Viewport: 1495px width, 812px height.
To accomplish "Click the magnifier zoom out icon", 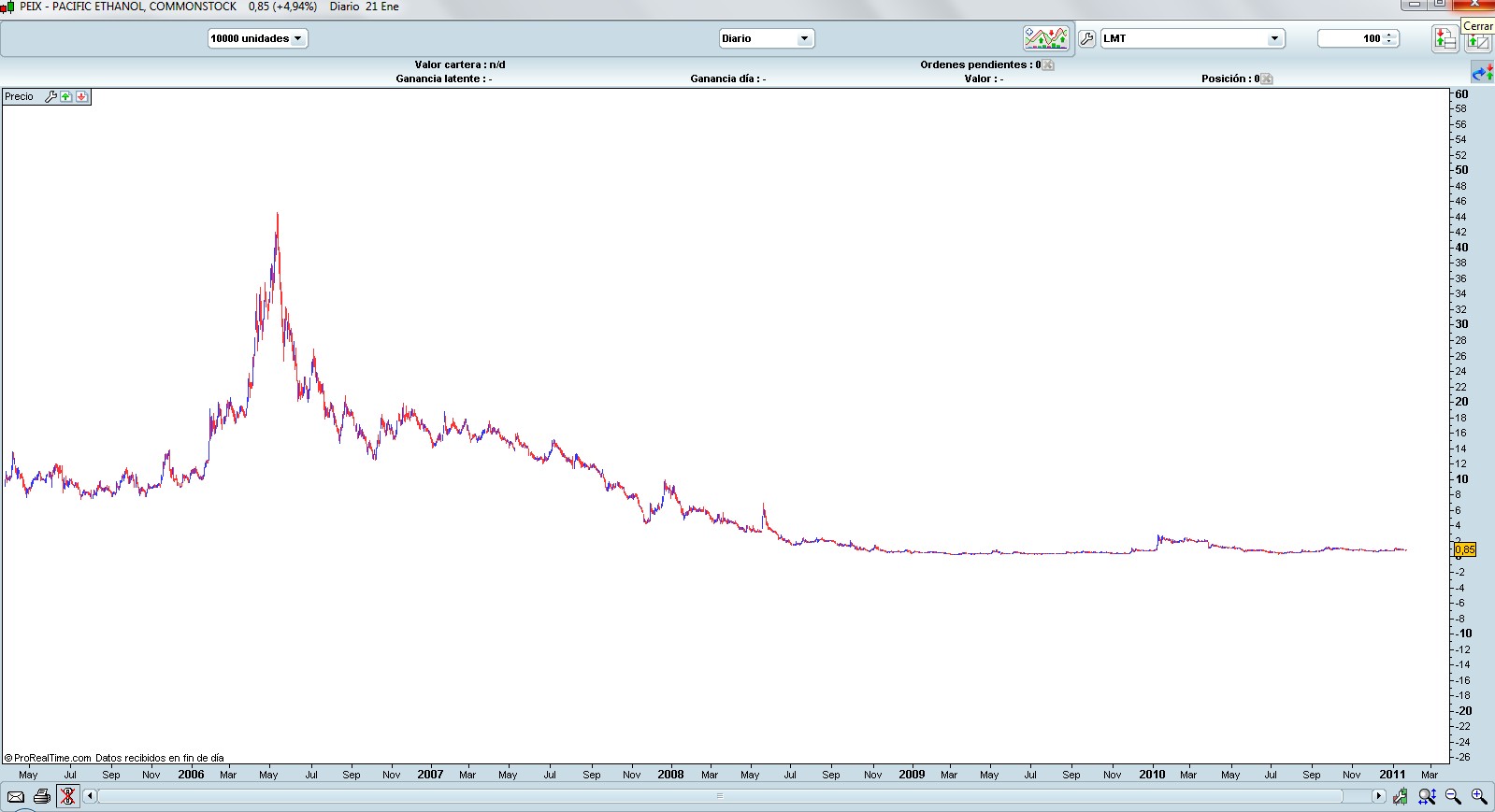I will pos(1453,796).
